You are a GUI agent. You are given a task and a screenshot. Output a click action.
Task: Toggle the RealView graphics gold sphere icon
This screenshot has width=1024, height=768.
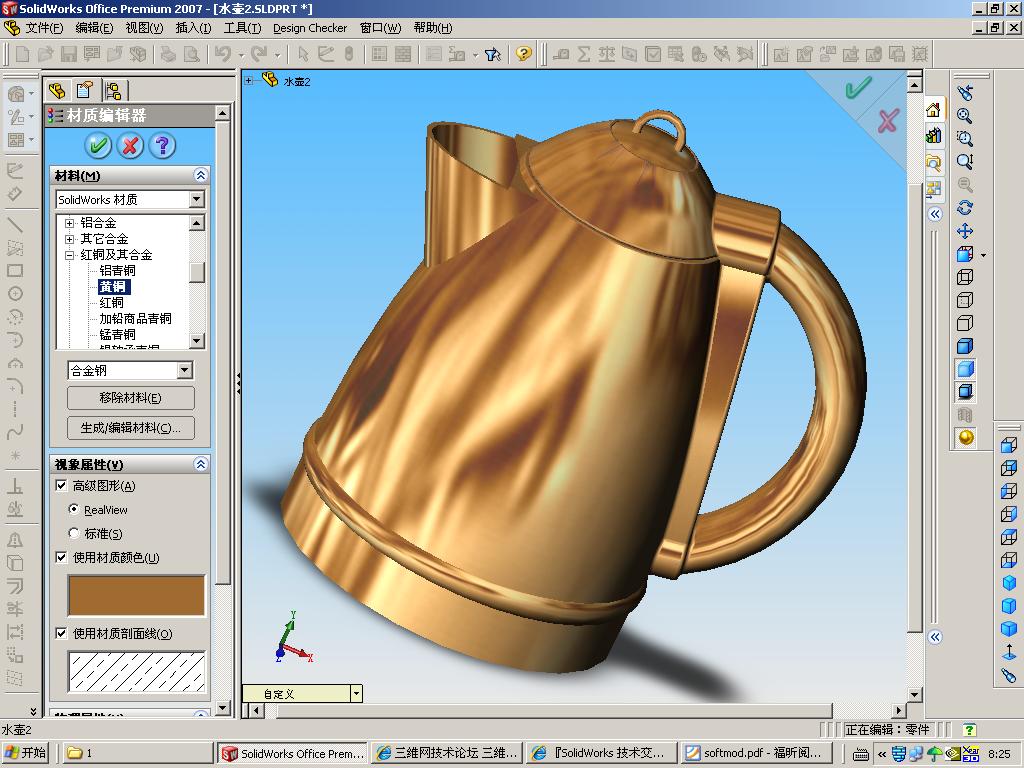pyautogui.click(x=966, y=438)
